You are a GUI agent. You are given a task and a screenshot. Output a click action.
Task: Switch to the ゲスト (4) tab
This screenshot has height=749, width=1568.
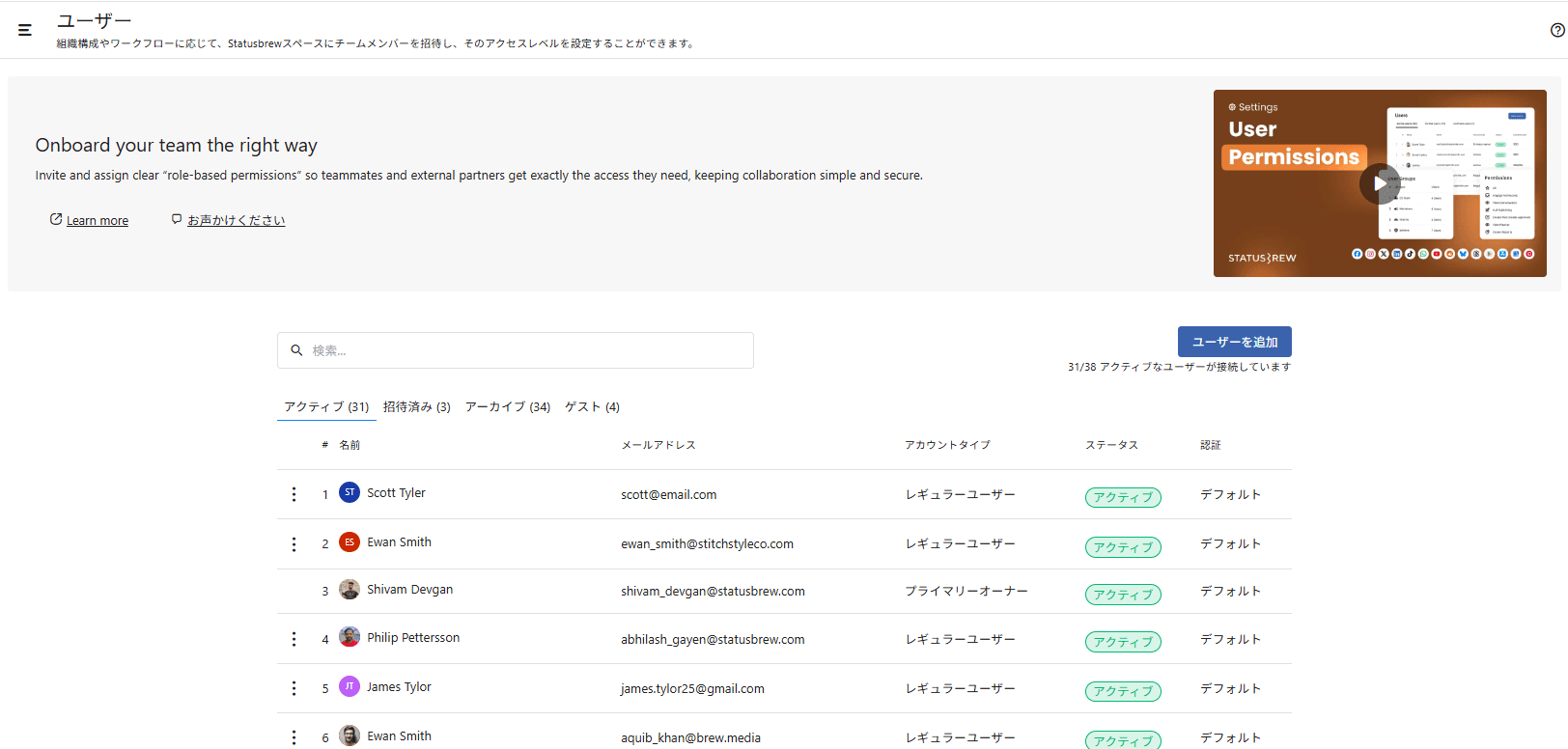point(593,407)
